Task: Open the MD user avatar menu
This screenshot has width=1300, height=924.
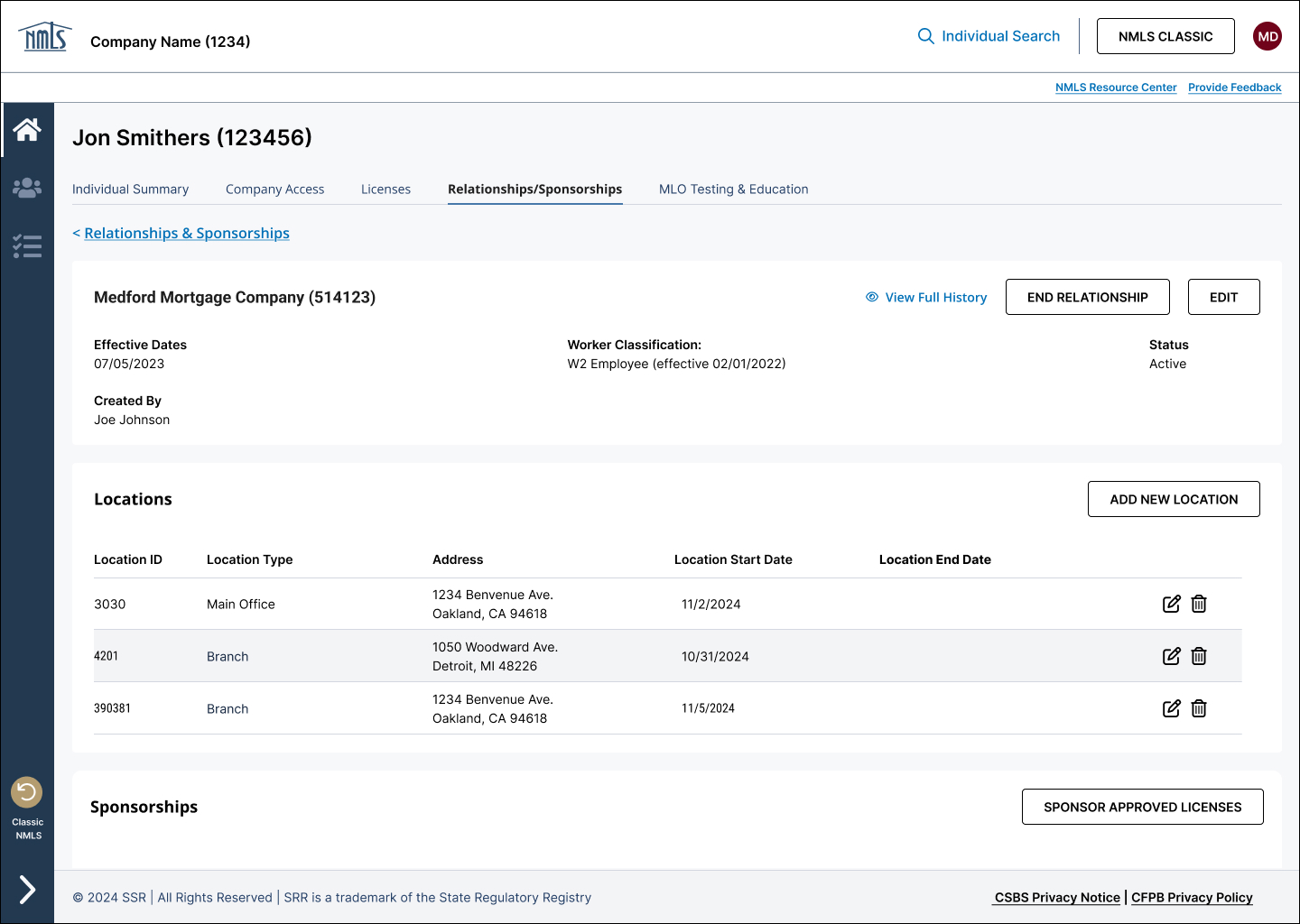Action: pyautogui.click(x=1267, y=36)
